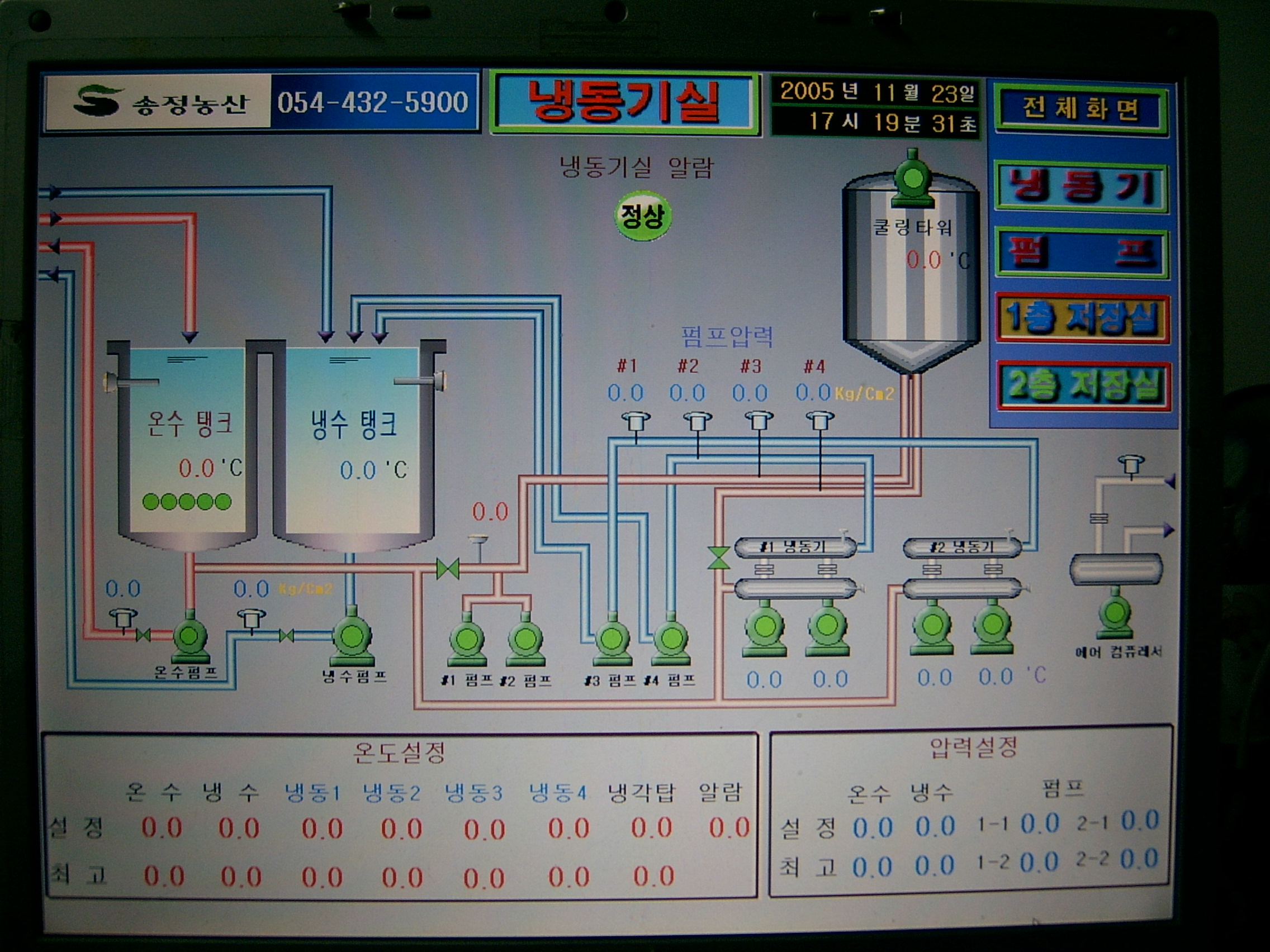Open the 전체화면 overview screen
This screenshot has width=1270, height=952.
tap(1081, 108)
